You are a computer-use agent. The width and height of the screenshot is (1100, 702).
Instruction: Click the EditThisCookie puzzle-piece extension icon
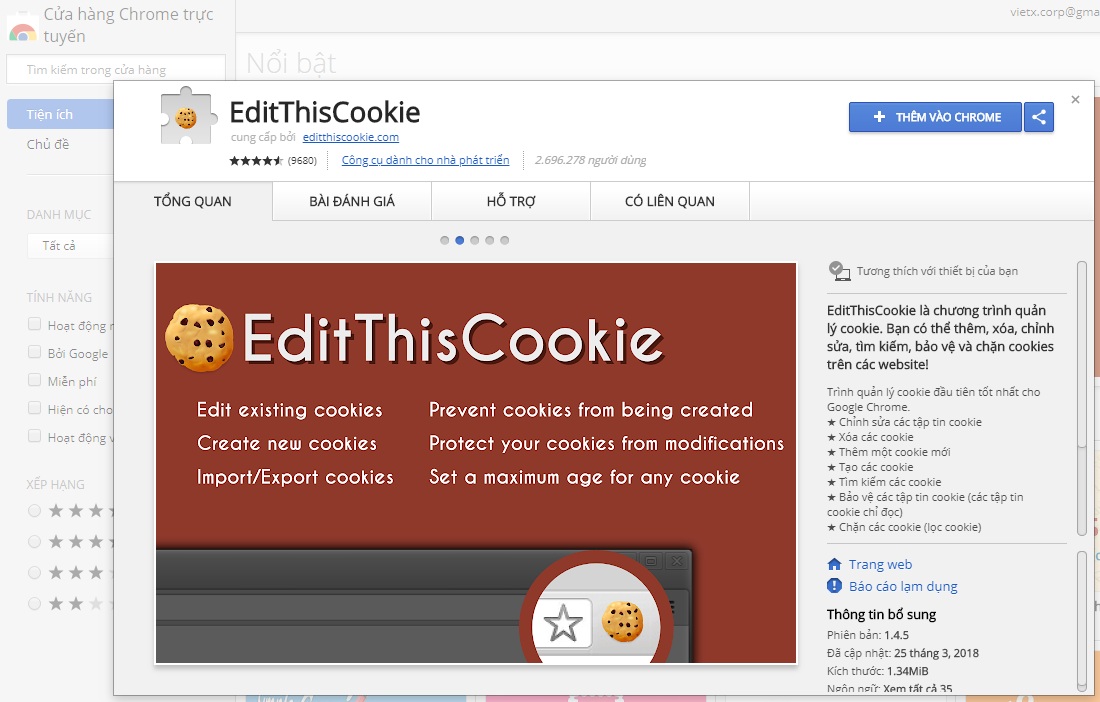point(185,116)
